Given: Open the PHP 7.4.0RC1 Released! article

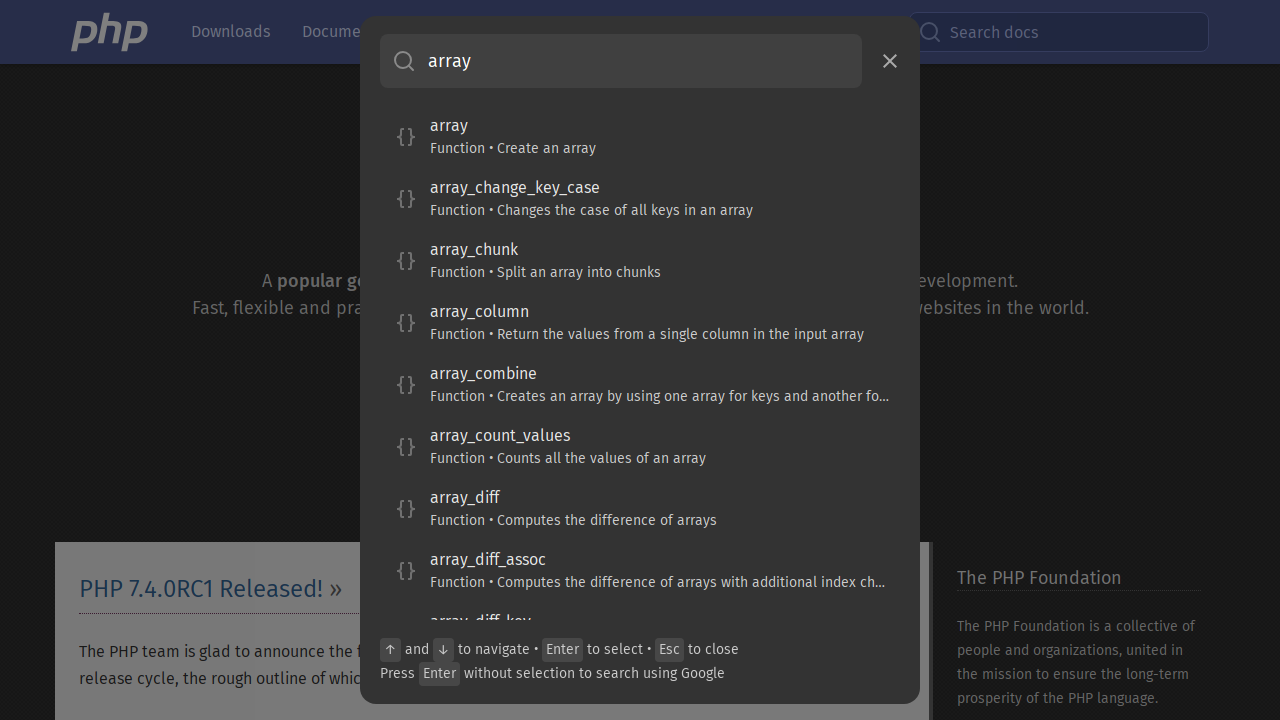Looking at the screenshot, I should pos(210,589).
